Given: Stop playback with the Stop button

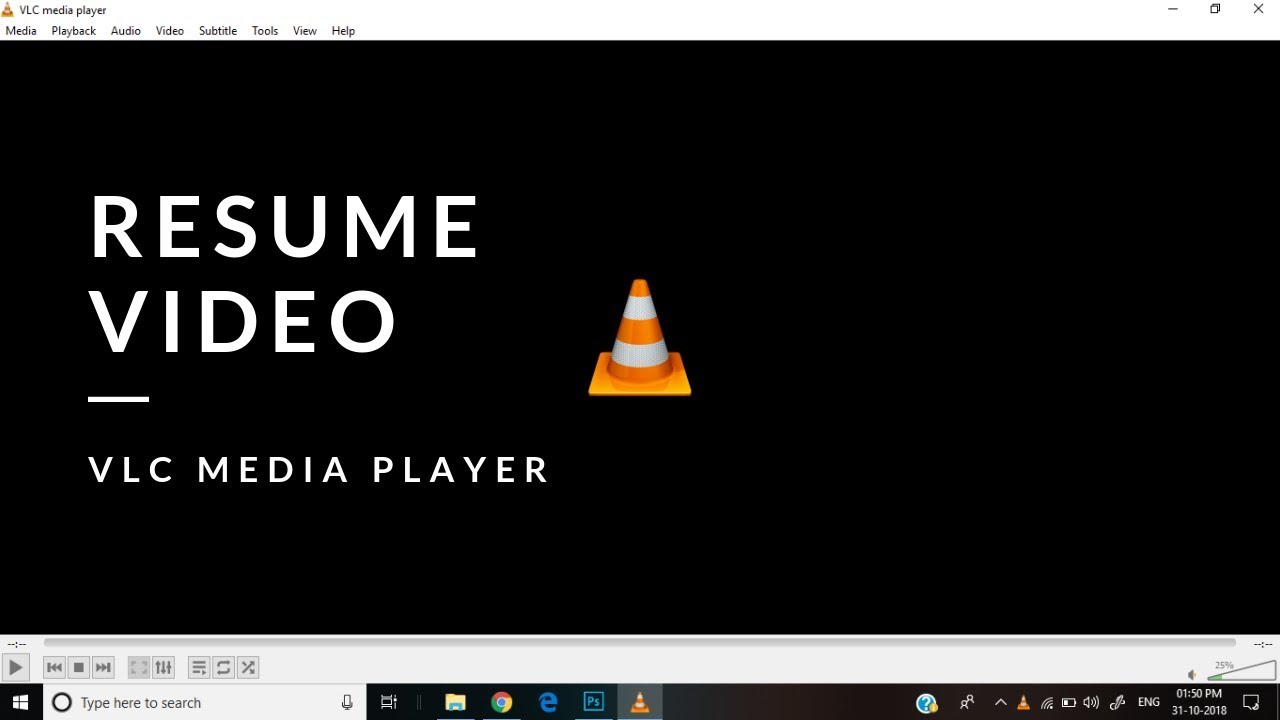Looking at the screenshot, I should tap(79, 667).
